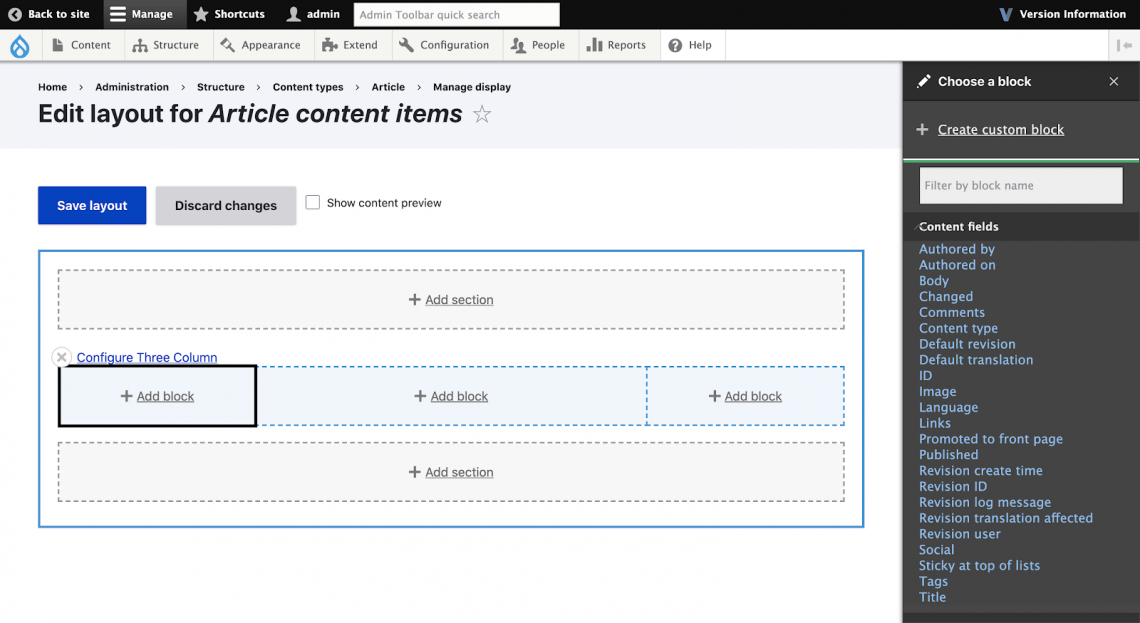Image resolution: width=1140 pixels, height=623 pixels.
Task: Click the Drupal logo home icon
Action: (19, 45)
